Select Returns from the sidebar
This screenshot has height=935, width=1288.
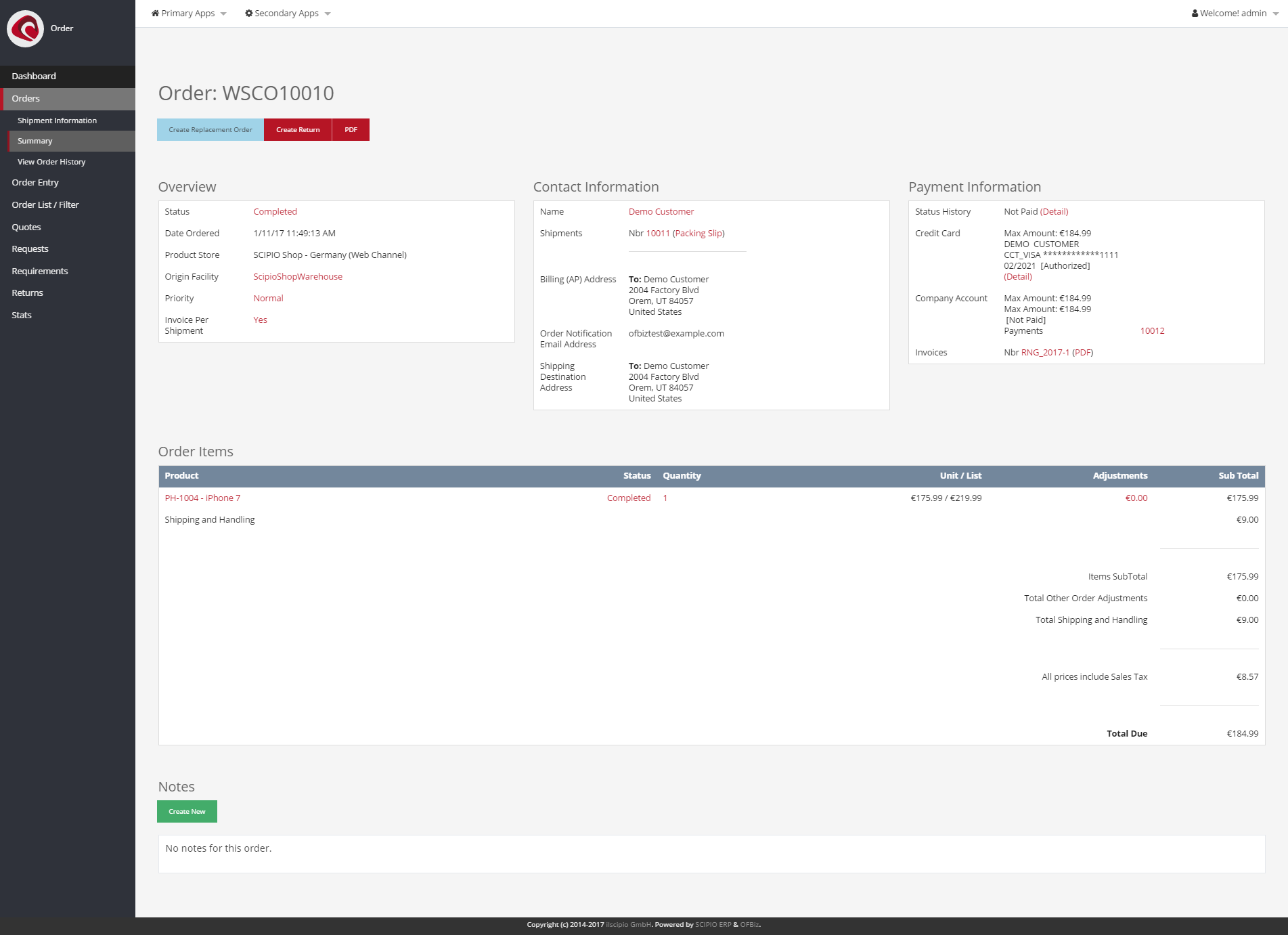27,292
